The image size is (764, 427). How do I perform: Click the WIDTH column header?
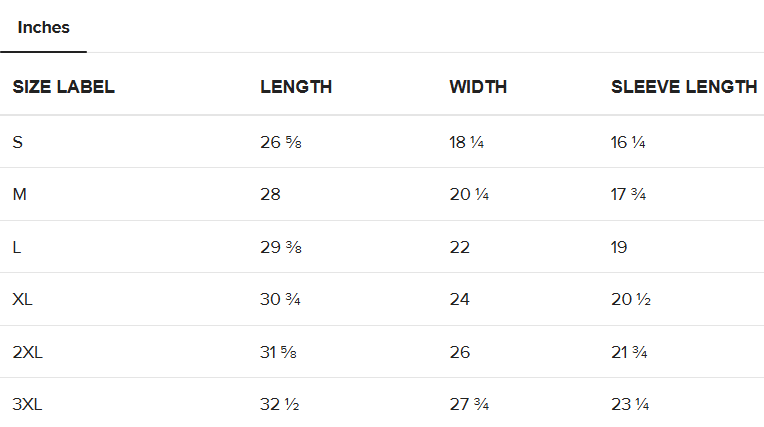[478, 87]
